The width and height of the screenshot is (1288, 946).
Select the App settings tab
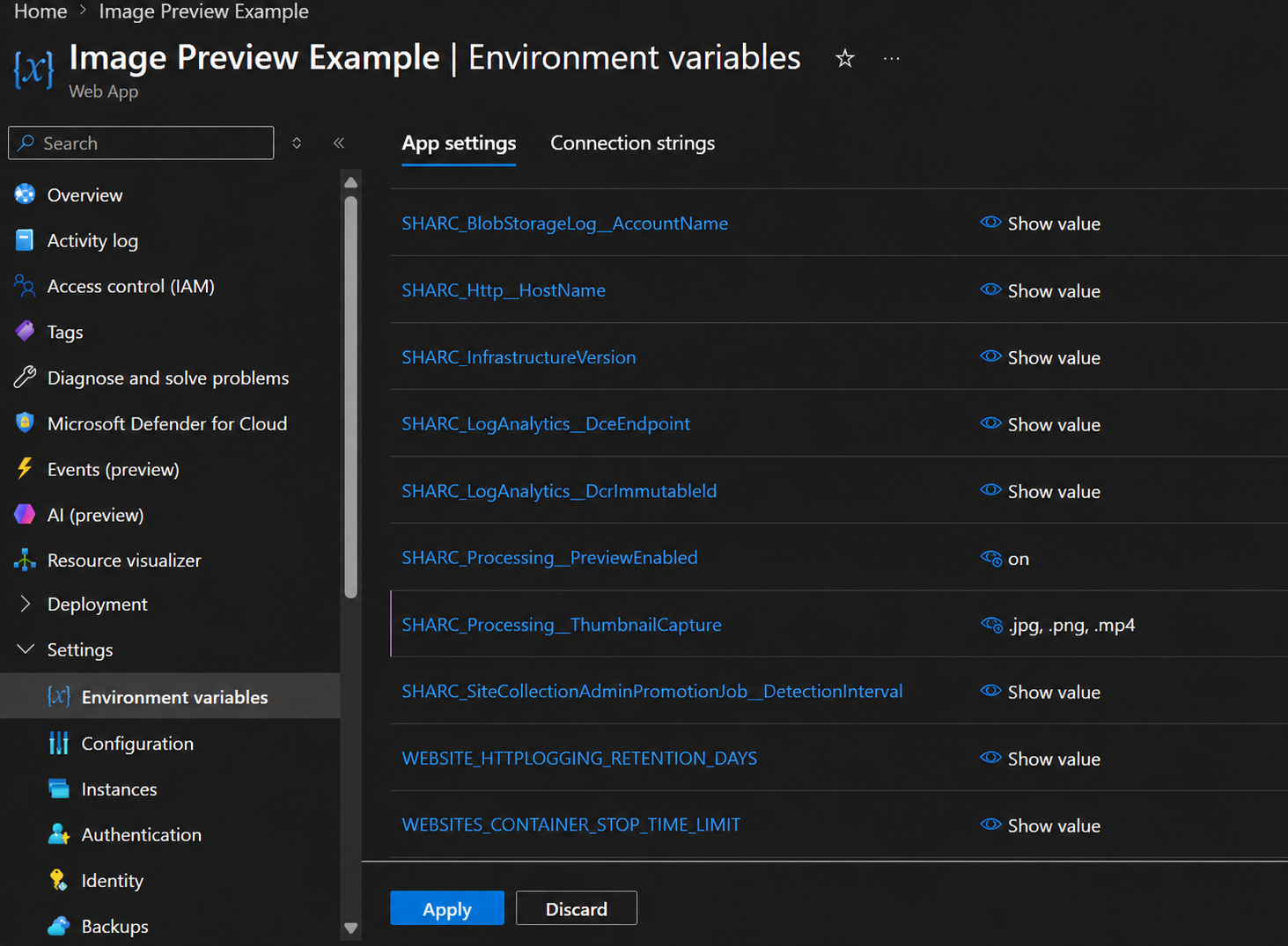pos(459,143)
